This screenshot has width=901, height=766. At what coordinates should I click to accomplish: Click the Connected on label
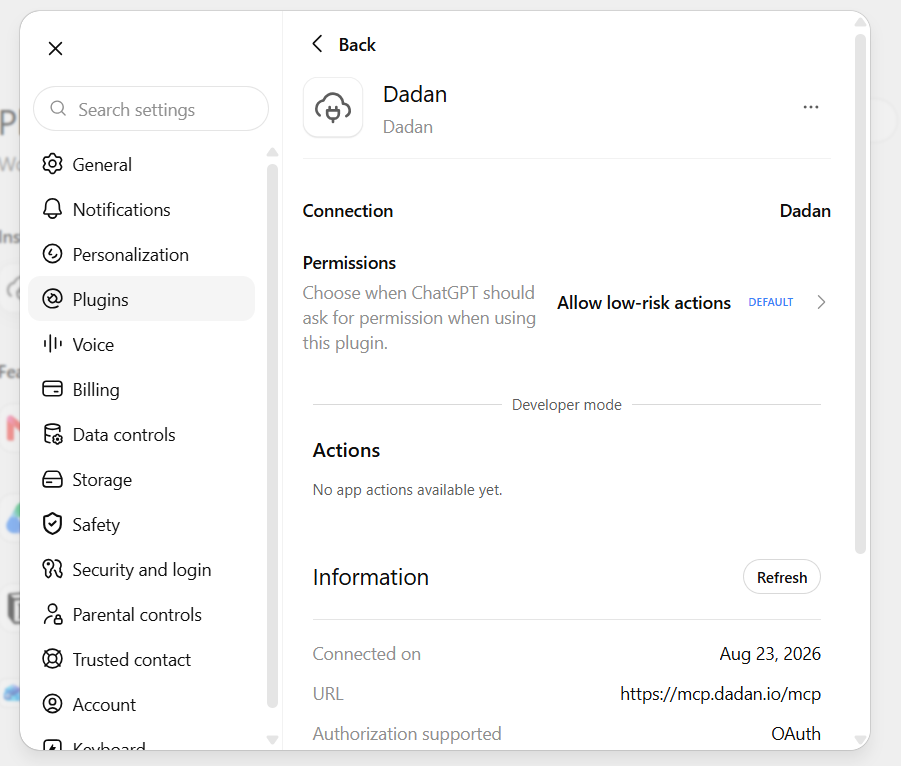pyautogui.click(x=367, y=653)
